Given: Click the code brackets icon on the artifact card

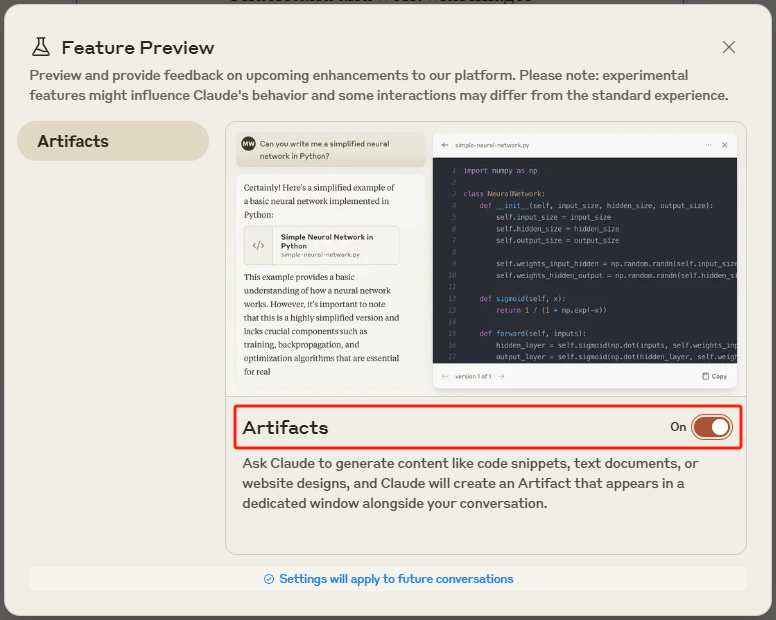Looking at the screenshot, I should pyautogui.click(x=259, y=245).
